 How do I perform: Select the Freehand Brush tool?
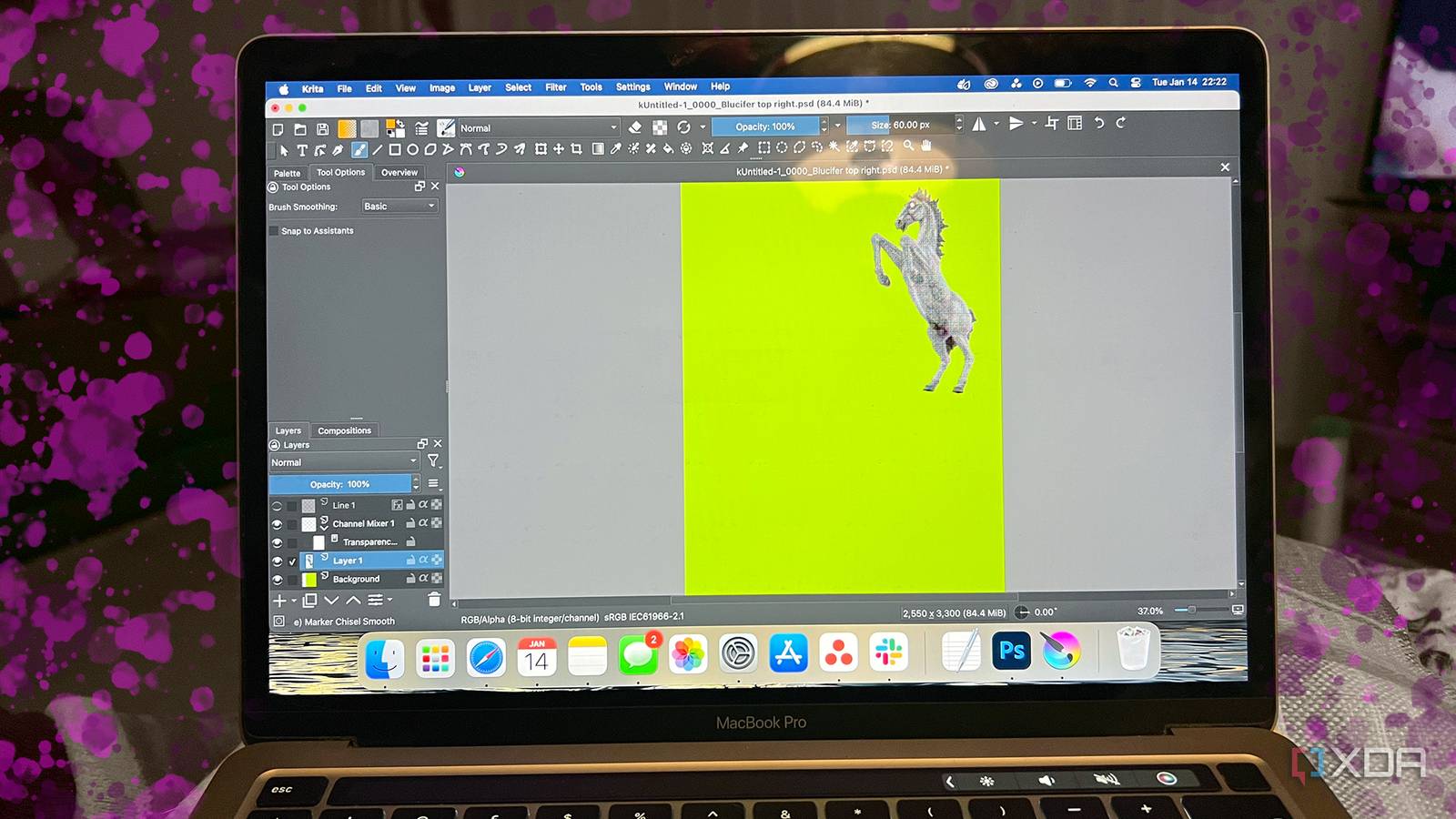(x=359, y=150)
